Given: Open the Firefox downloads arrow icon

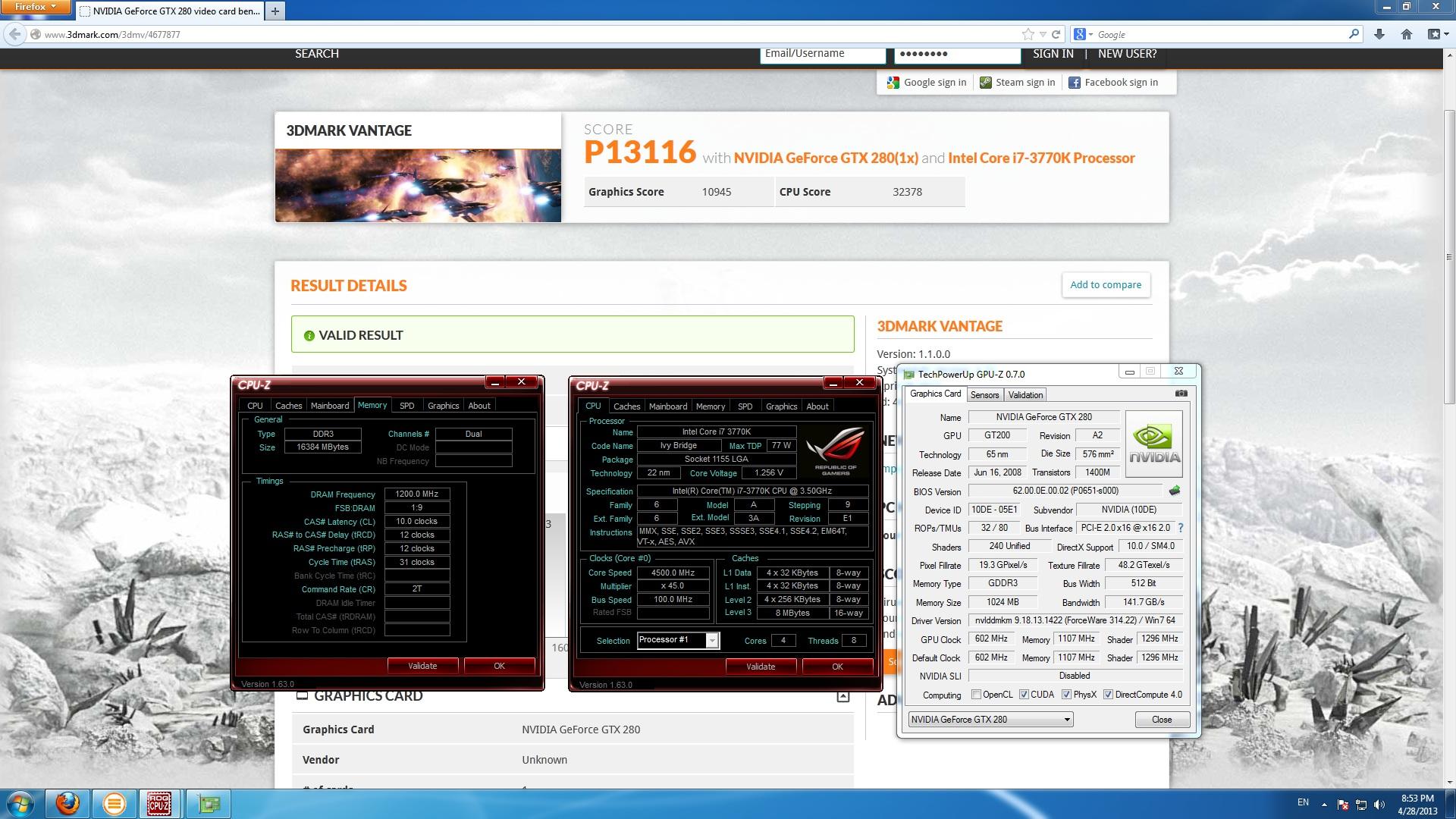Looking at the screenshot, I should pyautogui.click(x=1379, y=34).
